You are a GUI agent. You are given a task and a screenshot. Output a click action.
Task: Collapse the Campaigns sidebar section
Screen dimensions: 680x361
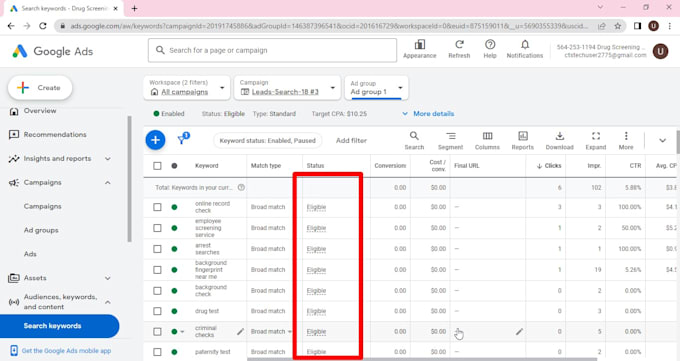click(108, 183)
